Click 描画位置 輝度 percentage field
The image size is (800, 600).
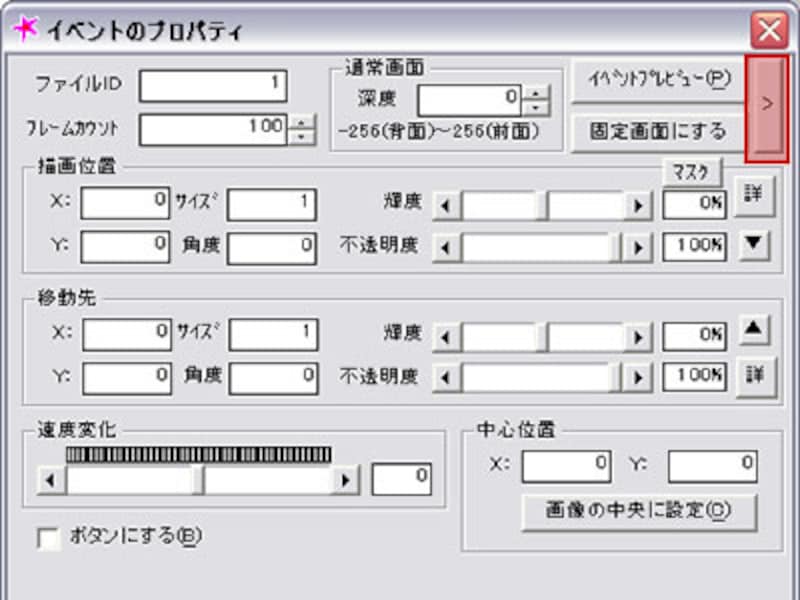[694, 205]
